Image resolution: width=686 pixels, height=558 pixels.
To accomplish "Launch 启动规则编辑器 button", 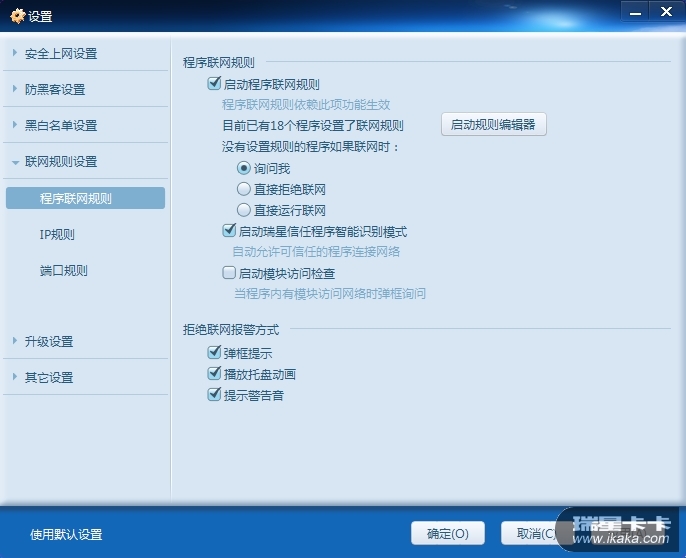I will click(494, 124).
